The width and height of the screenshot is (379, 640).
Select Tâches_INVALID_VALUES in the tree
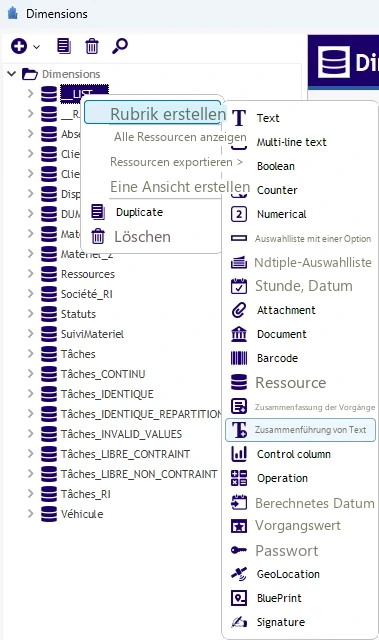[x=122, y=434]
